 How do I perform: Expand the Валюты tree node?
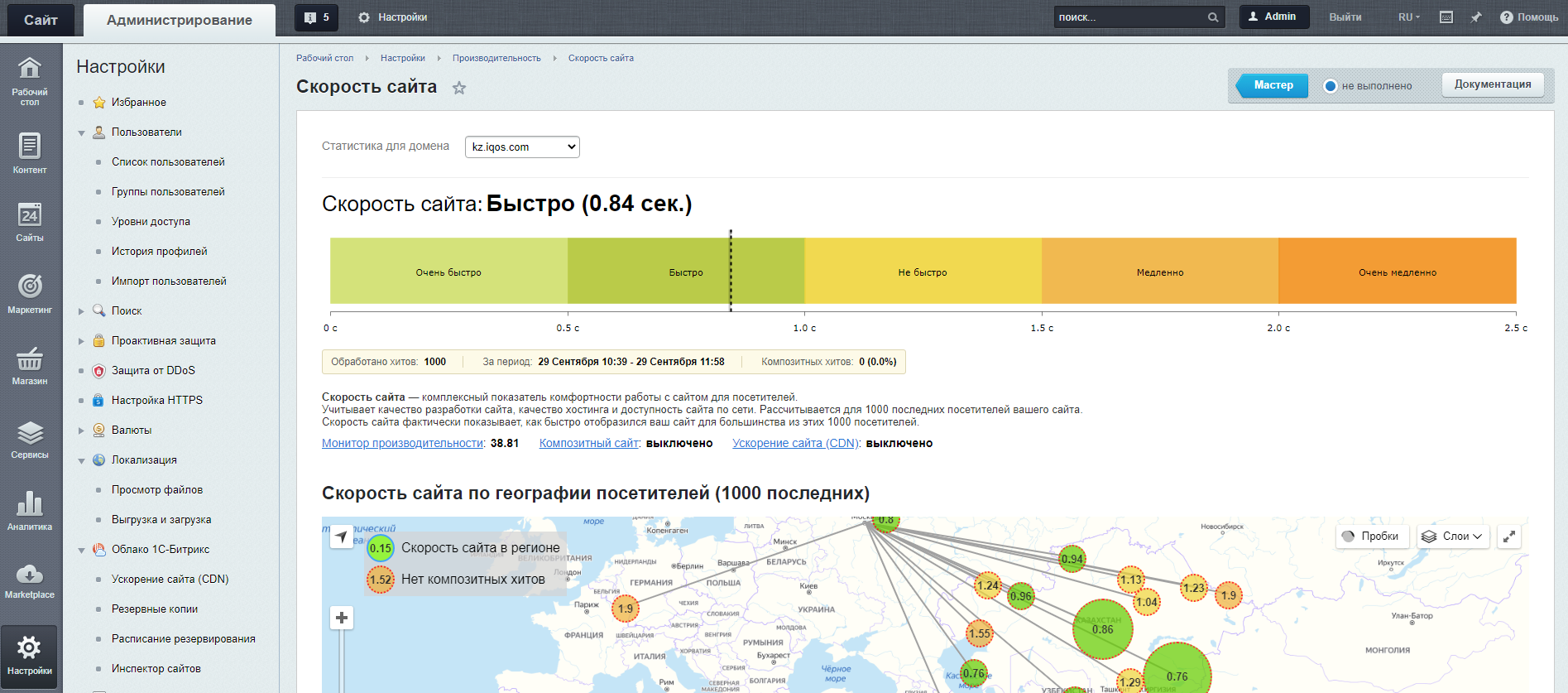pos(81,431)
